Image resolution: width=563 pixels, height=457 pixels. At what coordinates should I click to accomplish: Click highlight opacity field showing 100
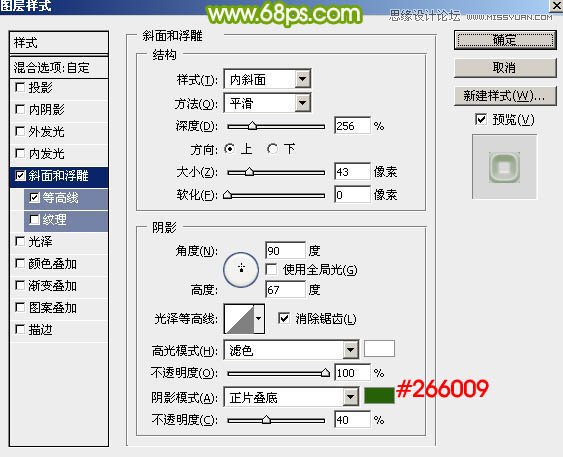point(352,373)
